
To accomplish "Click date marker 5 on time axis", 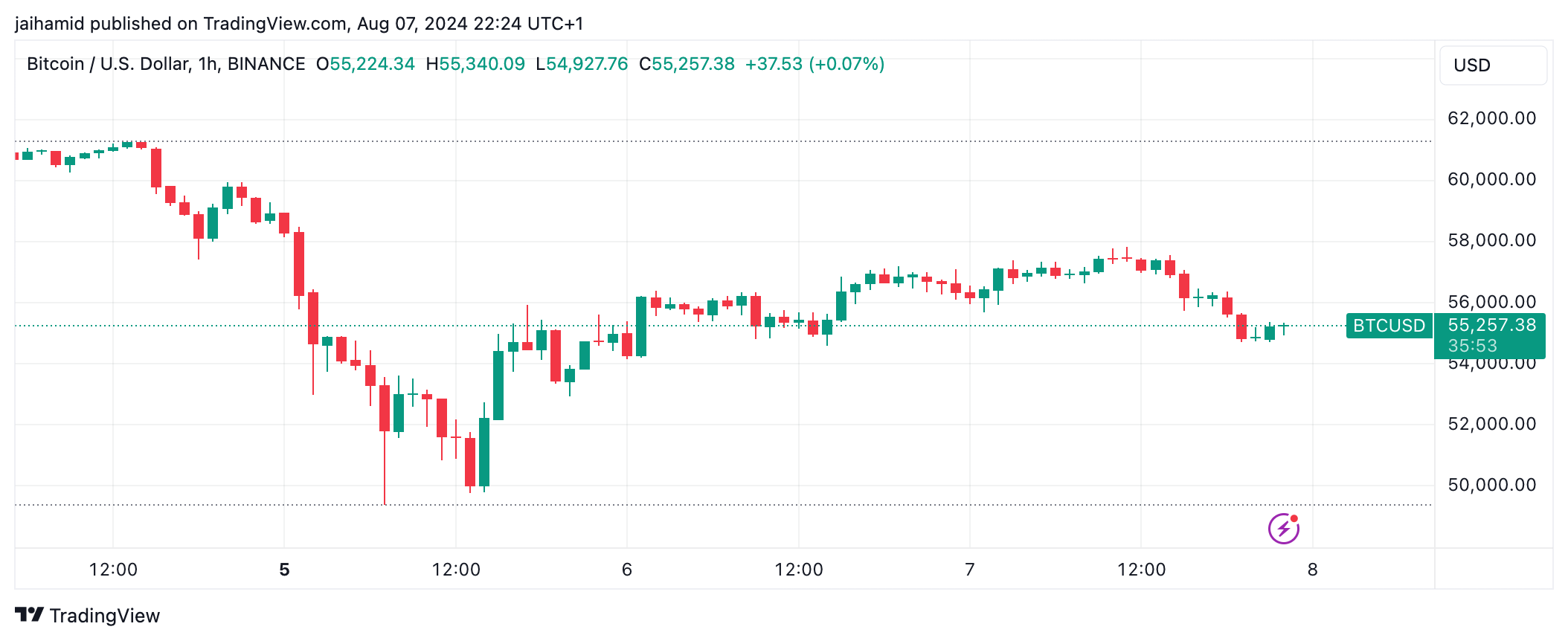I will coord(284,570).
